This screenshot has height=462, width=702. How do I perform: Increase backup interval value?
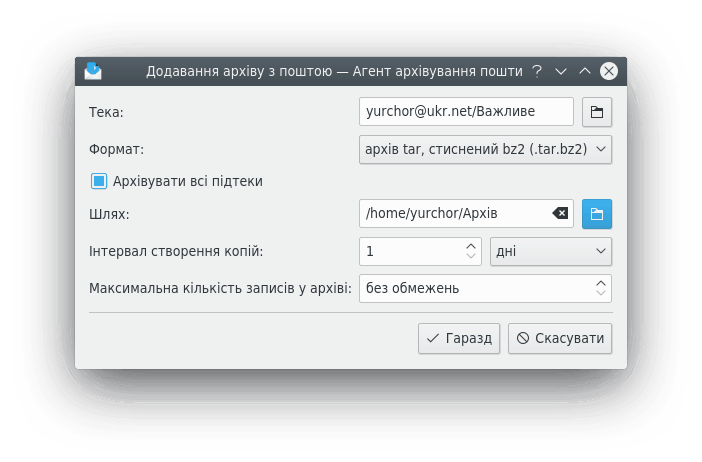click(471, 246)
